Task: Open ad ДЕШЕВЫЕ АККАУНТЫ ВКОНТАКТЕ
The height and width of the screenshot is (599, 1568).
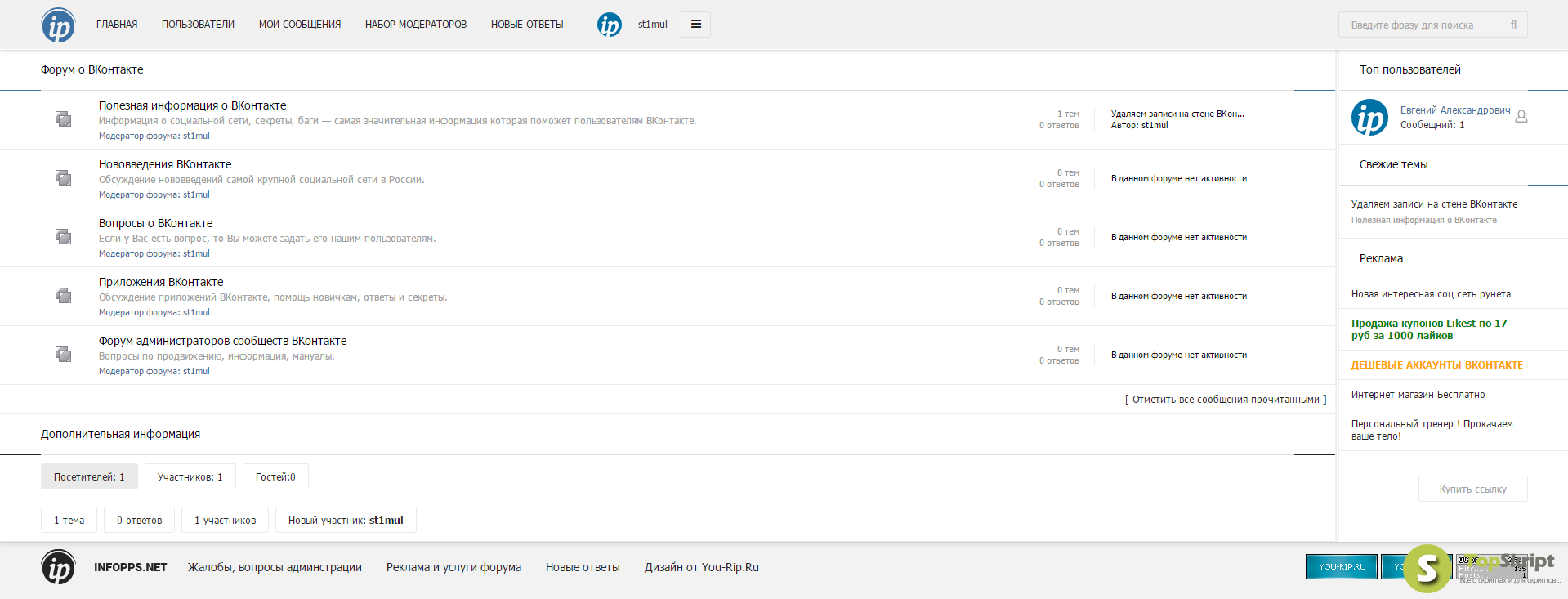Action: pyautogui.click(x=1437, y=365)
